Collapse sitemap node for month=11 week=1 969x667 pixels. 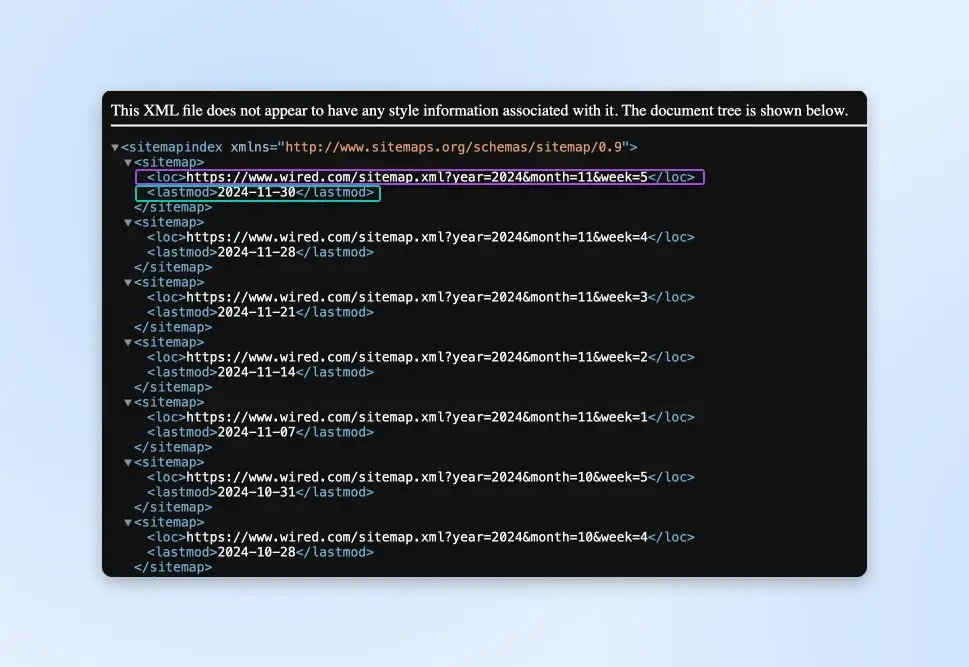[128, 402]
